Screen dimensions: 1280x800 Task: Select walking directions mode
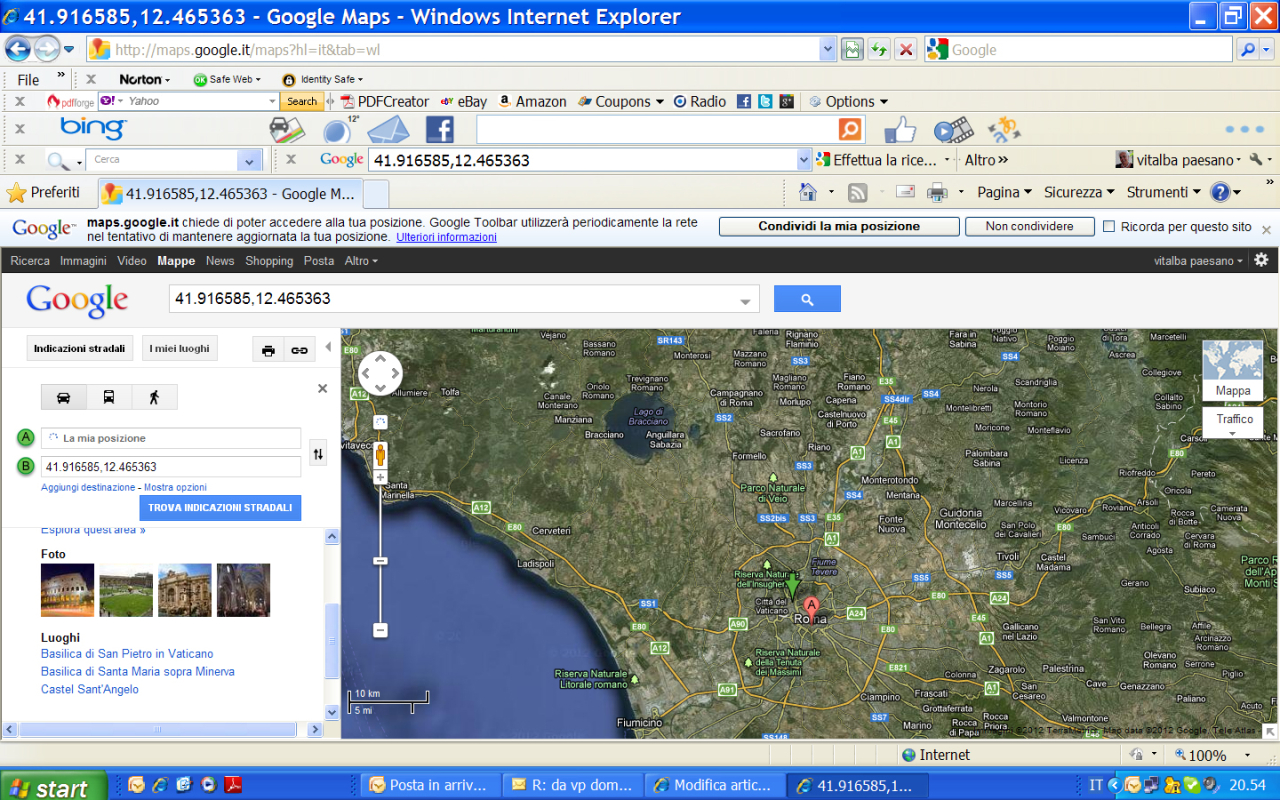[154, 397]
